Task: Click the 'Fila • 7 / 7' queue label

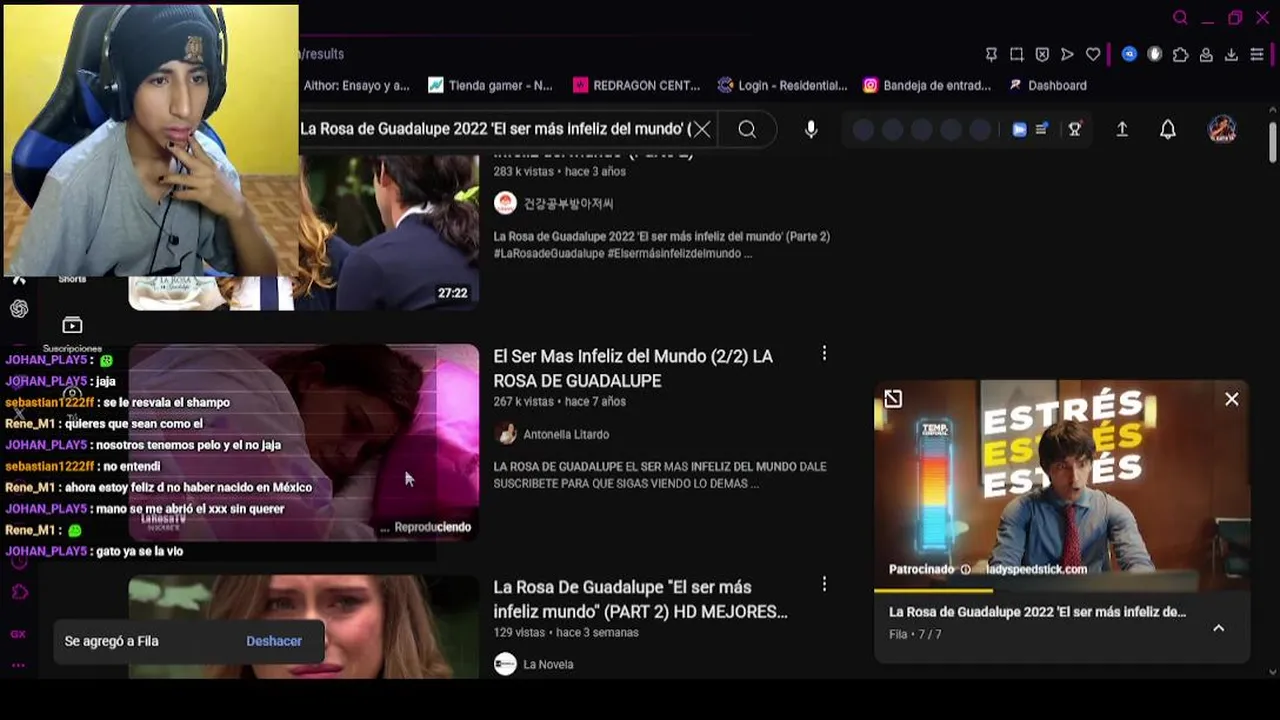Action: (x=915, y=634)
